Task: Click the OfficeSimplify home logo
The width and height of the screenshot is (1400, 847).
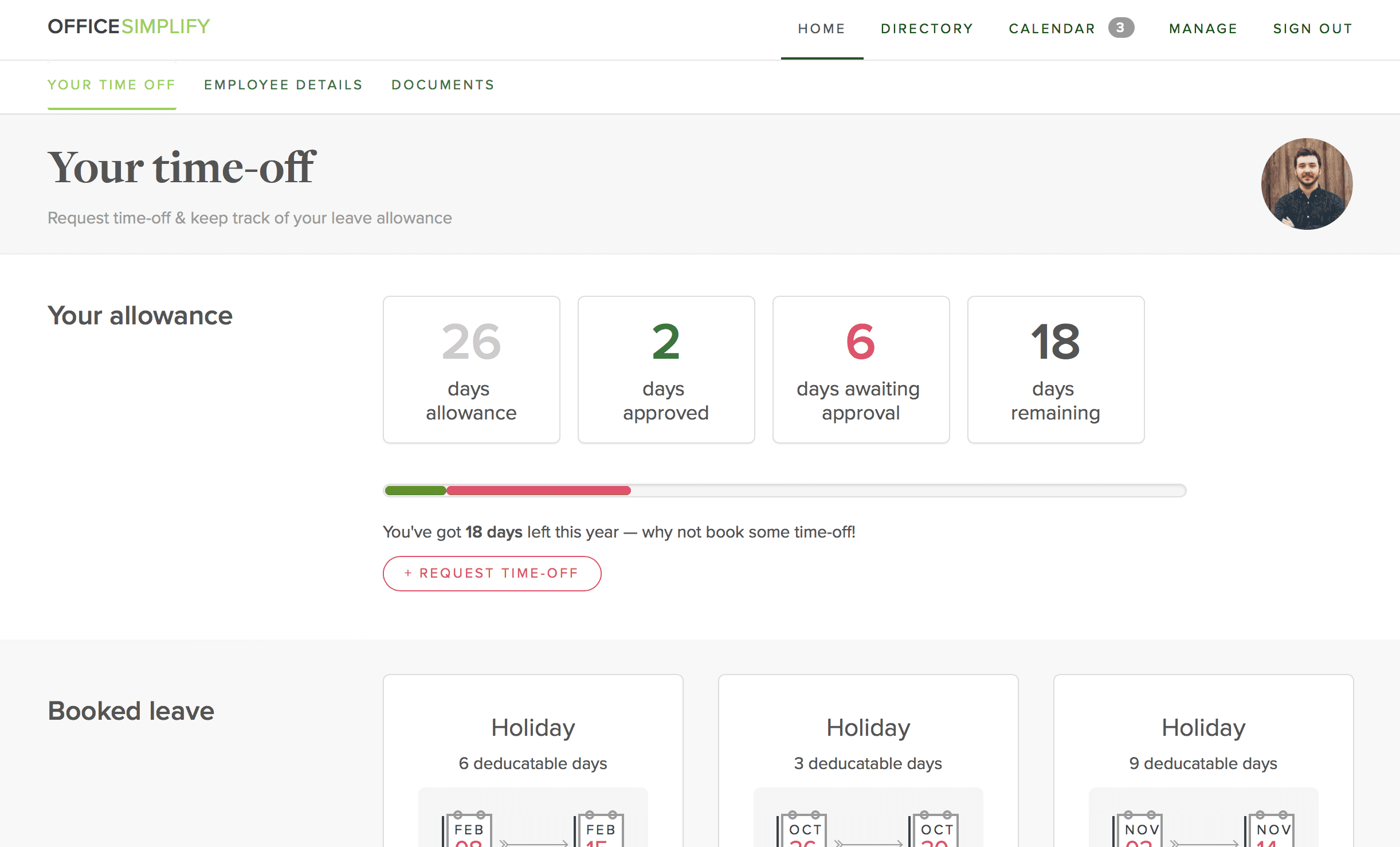Action: [x=131, y=28]
